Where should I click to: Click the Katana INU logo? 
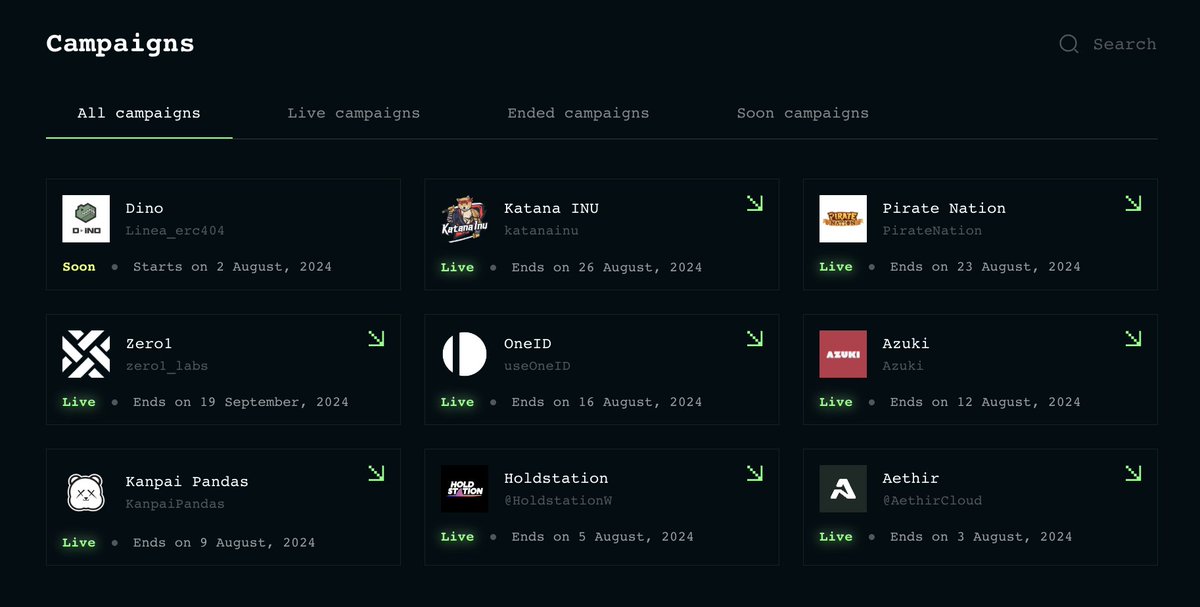[x=465, y=219]
